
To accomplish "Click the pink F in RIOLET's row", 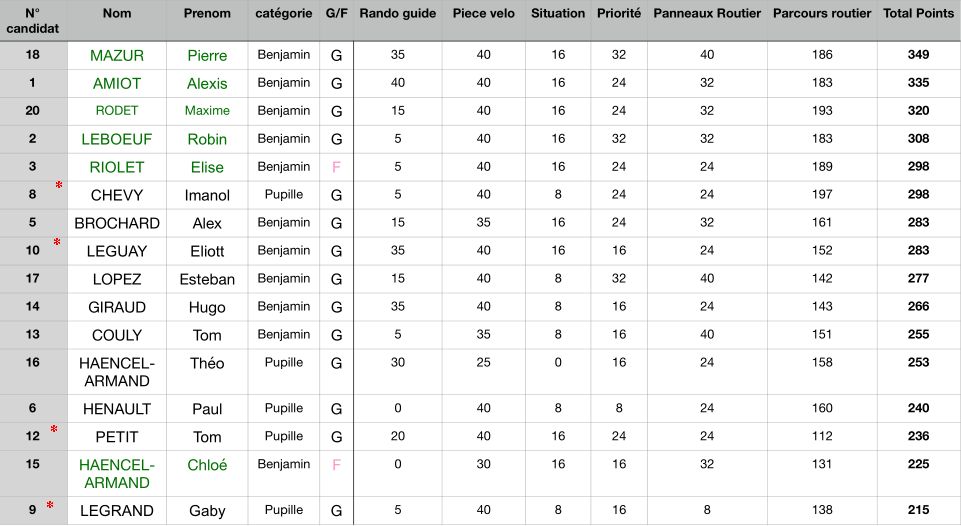I will click(336, 167).
